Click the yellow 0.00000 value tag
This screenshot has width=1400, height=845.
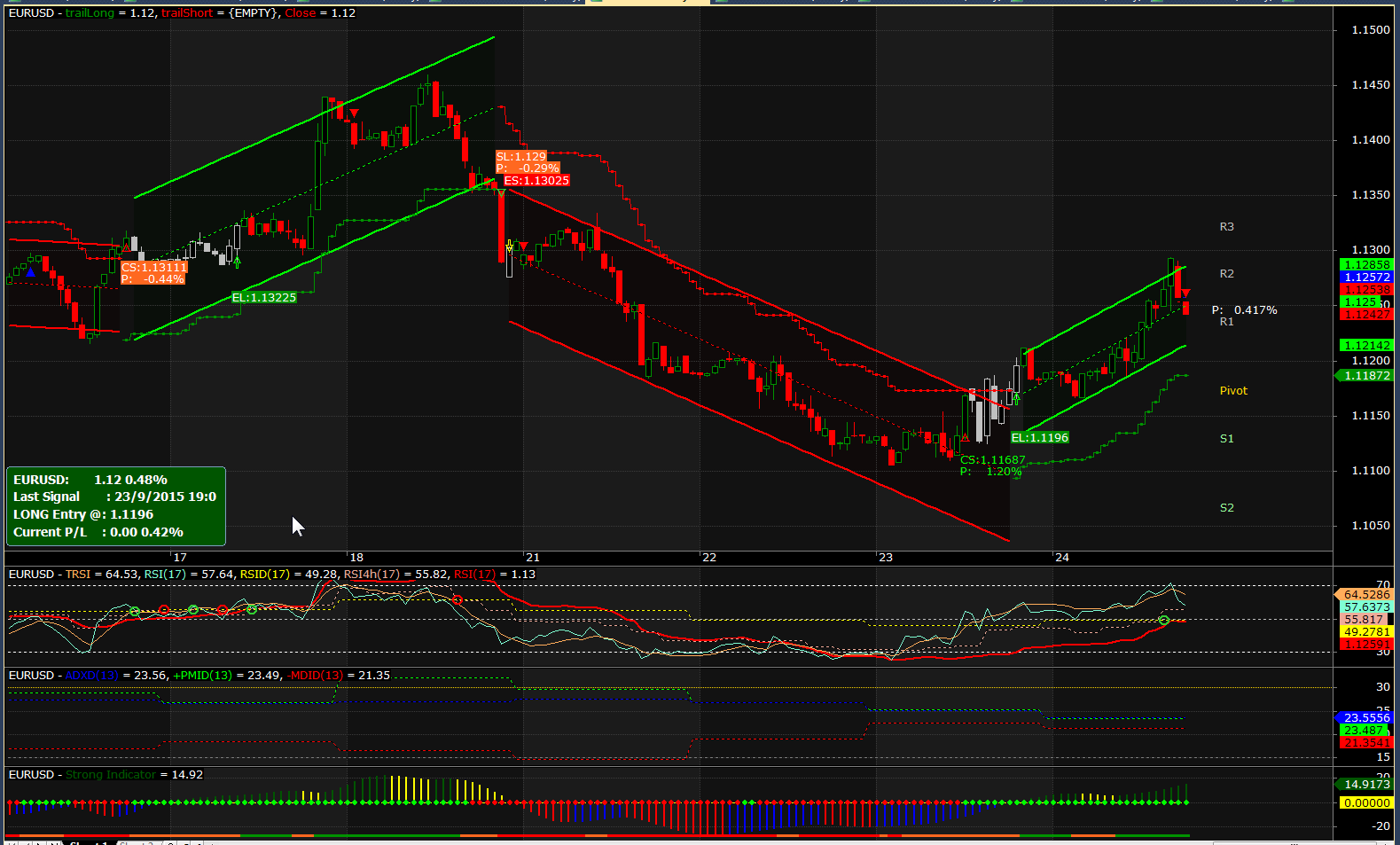[x=1366, y=802]
